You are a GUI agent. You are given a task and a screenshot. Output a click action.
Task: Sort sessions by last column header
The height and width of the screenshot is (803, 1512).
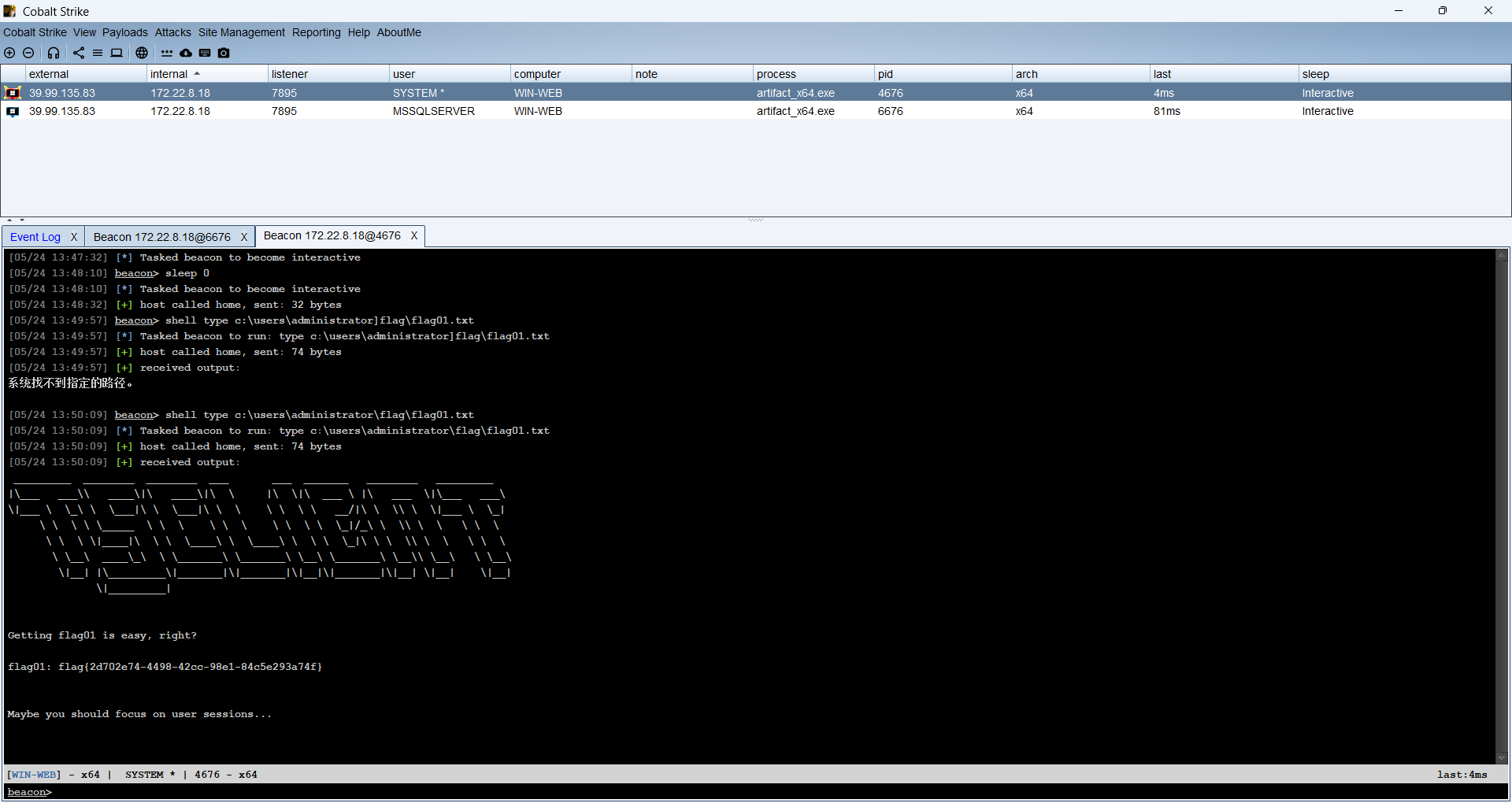click(1225, 74)
